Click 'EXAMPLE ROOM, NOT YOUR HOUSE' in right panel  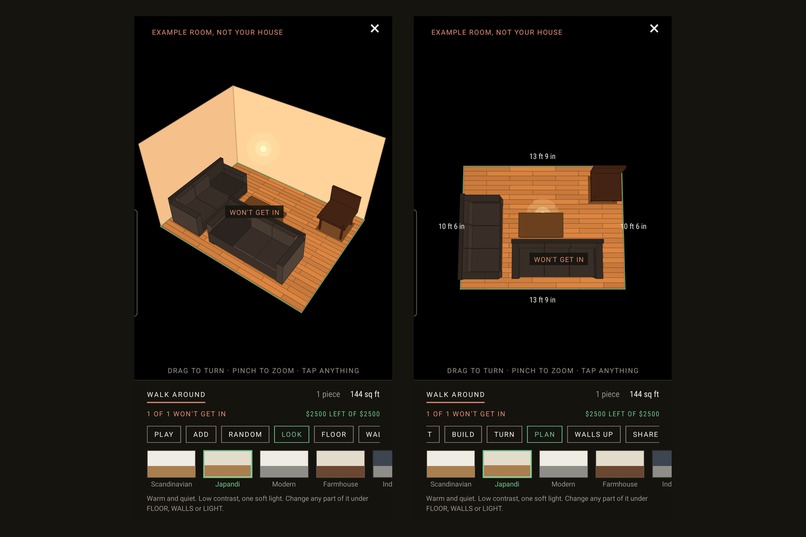point(497,32)
